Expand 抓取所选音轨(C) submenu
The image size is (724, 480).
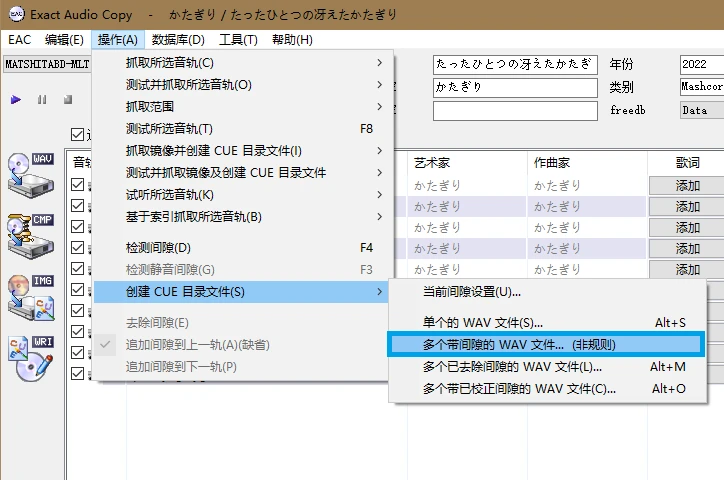coord(243,62)
